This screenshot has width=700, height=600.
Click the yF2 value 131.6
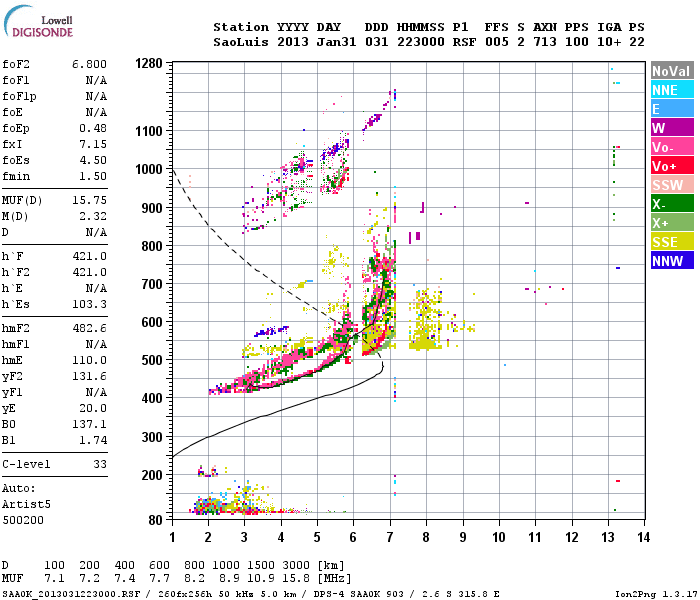(89, 376)
